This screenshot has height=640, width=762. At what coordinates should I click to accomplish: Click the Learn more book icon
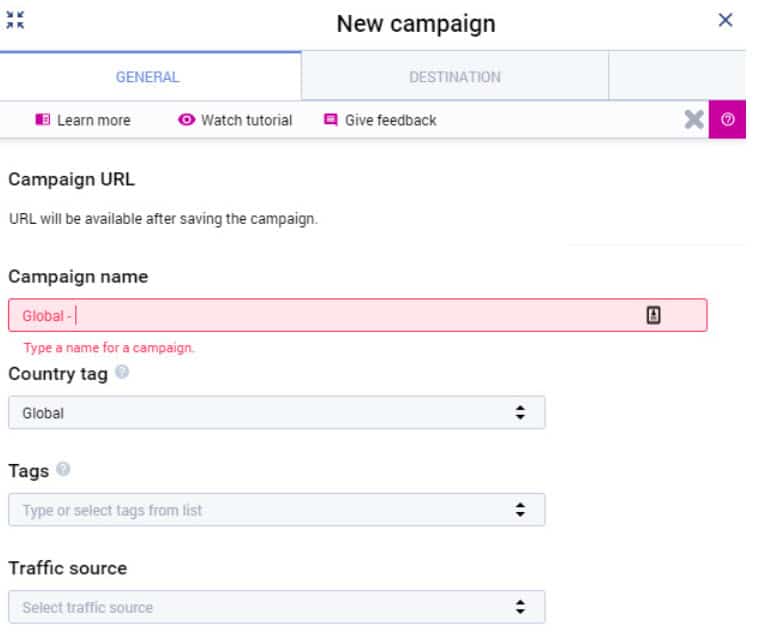pyautogui.click(x=42, y=120)
